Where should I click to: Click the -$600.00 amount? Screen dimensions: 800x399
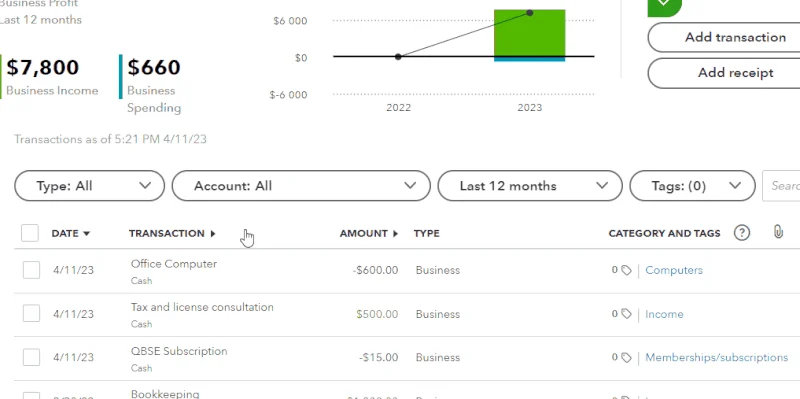pyautogui.click(x=376, y=270)
